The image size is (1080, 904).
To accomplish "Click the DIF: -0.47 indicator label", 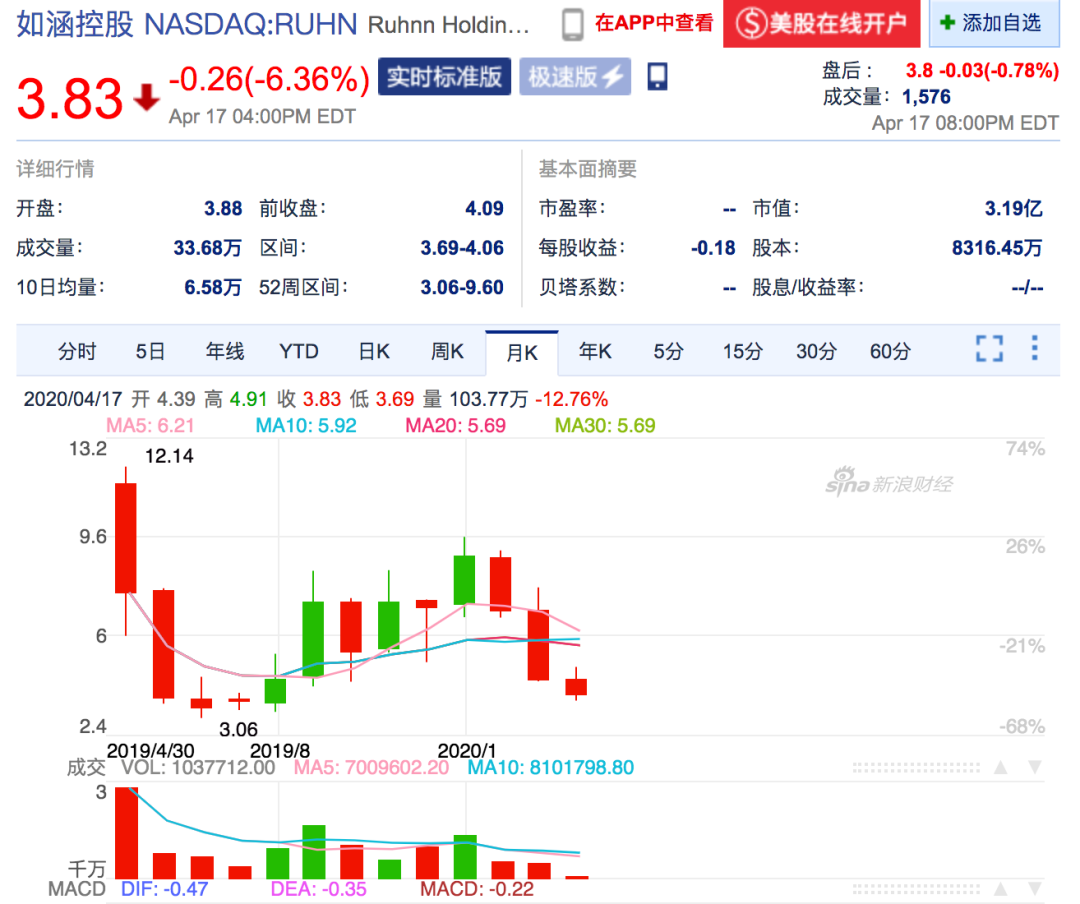I will click(165, 889).
